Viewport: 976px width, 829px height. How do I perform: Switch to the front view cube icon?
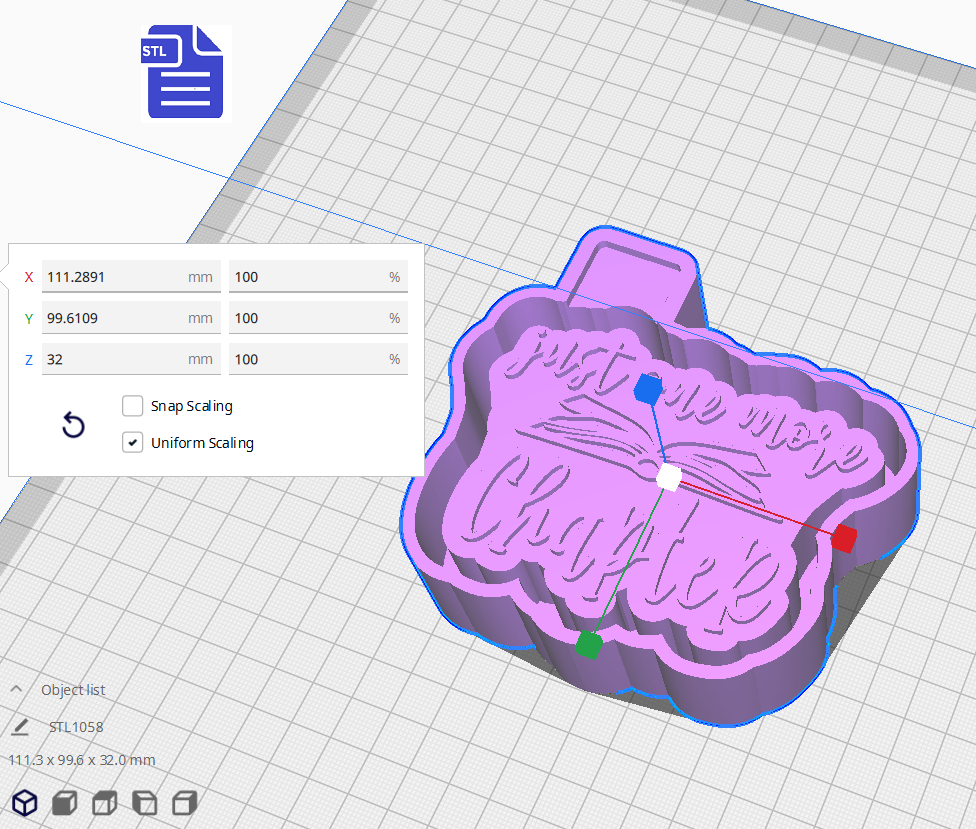(63, 802)
